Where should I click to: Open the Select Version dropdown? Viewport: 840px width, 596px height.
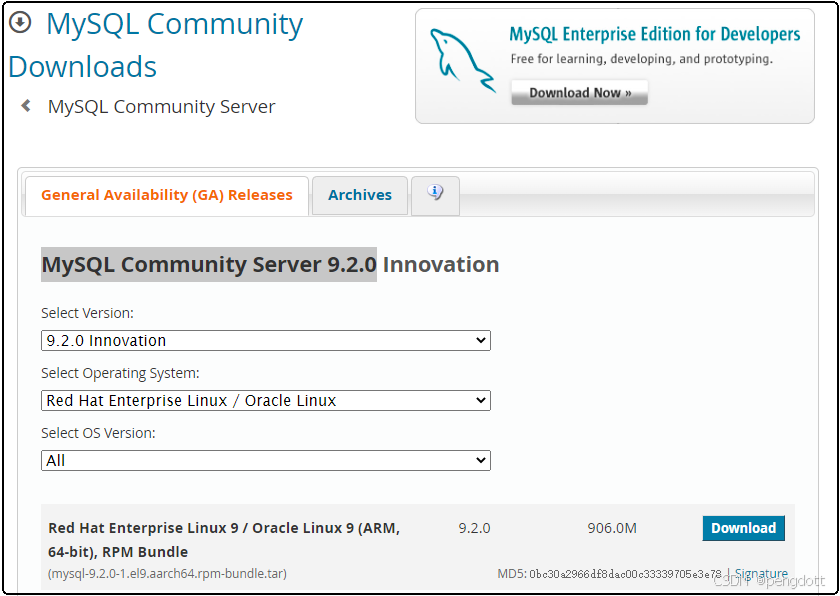[266, 341]
